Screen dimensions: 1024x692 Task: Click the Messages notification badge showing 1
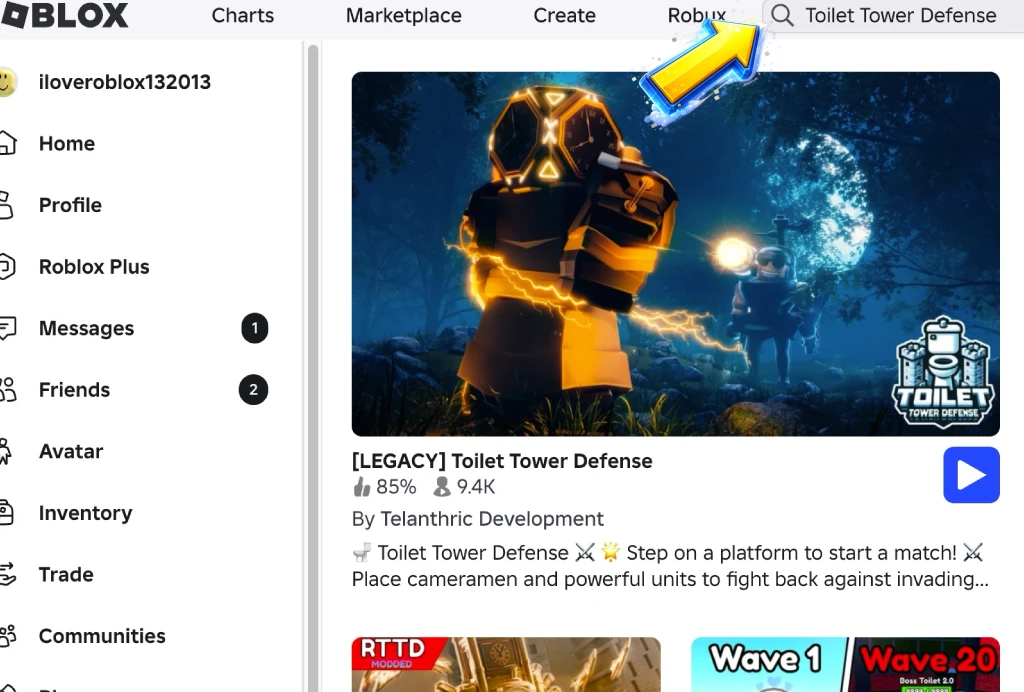point(255,328)
